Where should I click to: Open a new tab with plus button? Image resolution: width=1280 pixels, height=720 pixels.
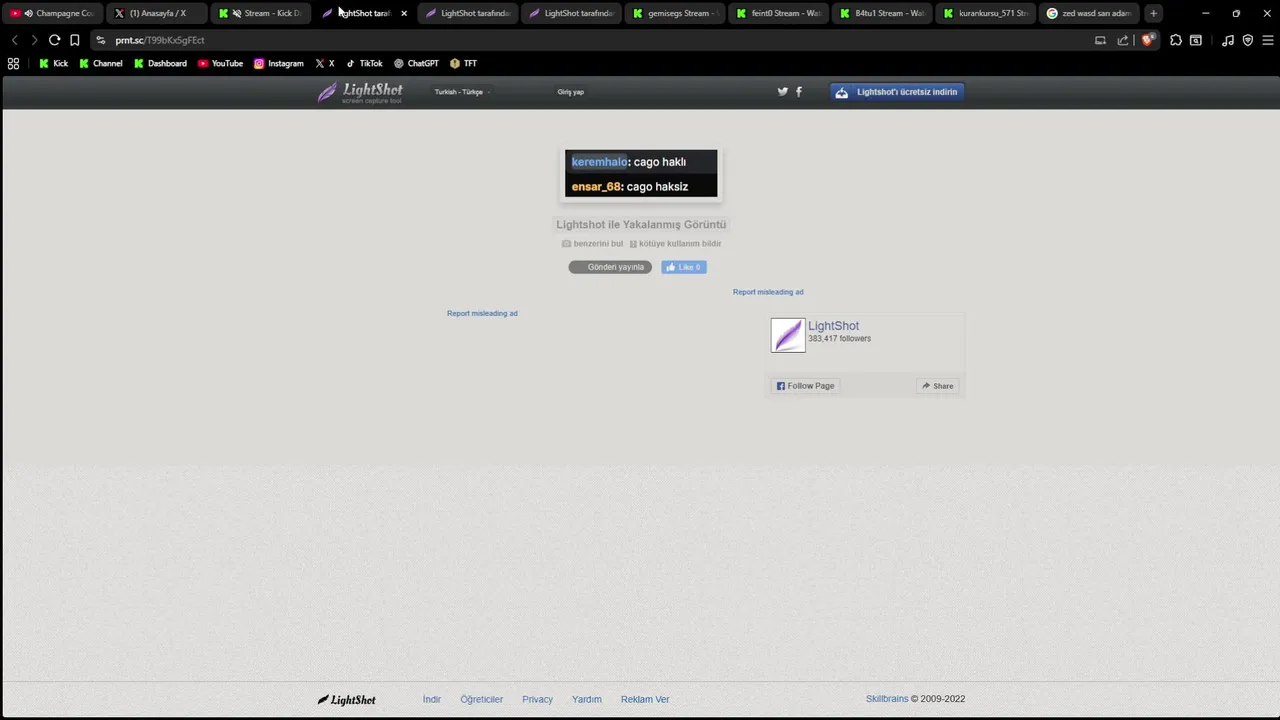(x=1153, y=13)
